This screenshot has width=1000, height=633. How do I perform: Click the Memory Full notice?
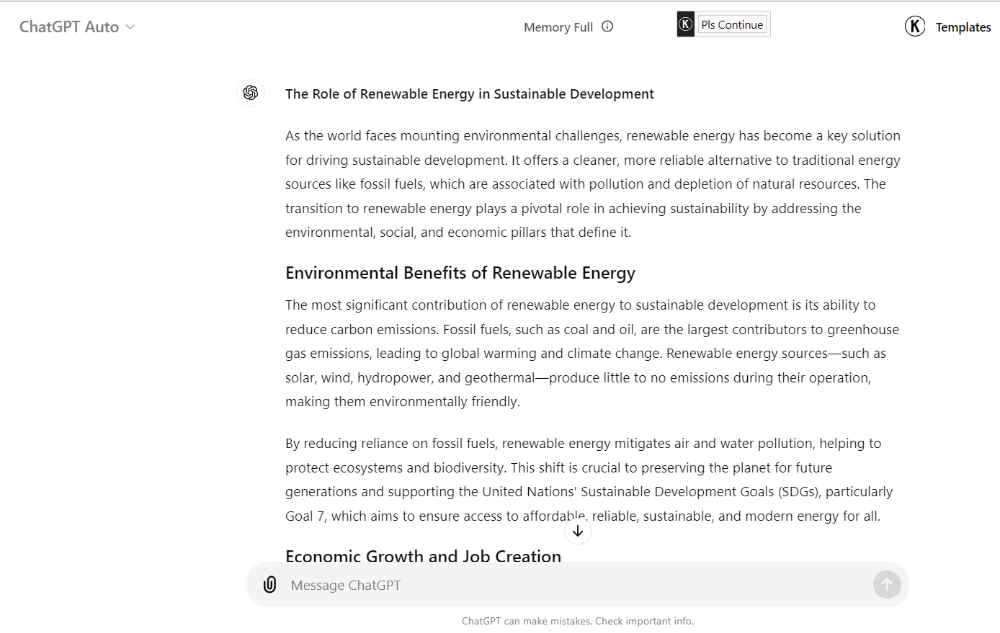point(558,27)
